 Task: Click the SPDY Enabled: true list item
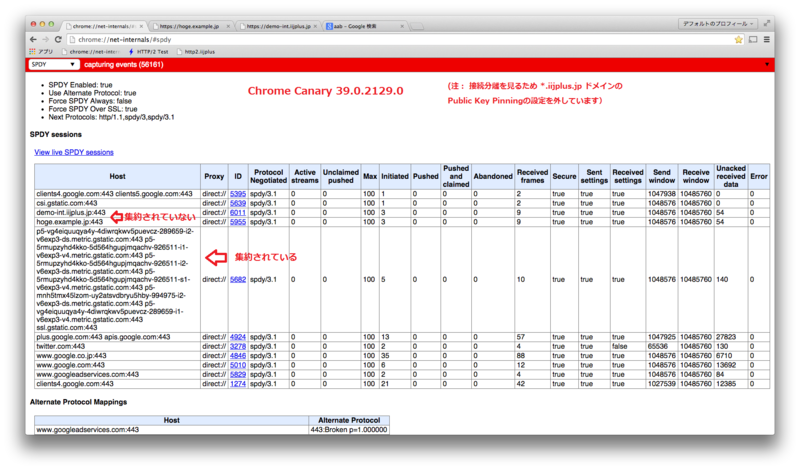pyautogui.click(x=80, y=85)
